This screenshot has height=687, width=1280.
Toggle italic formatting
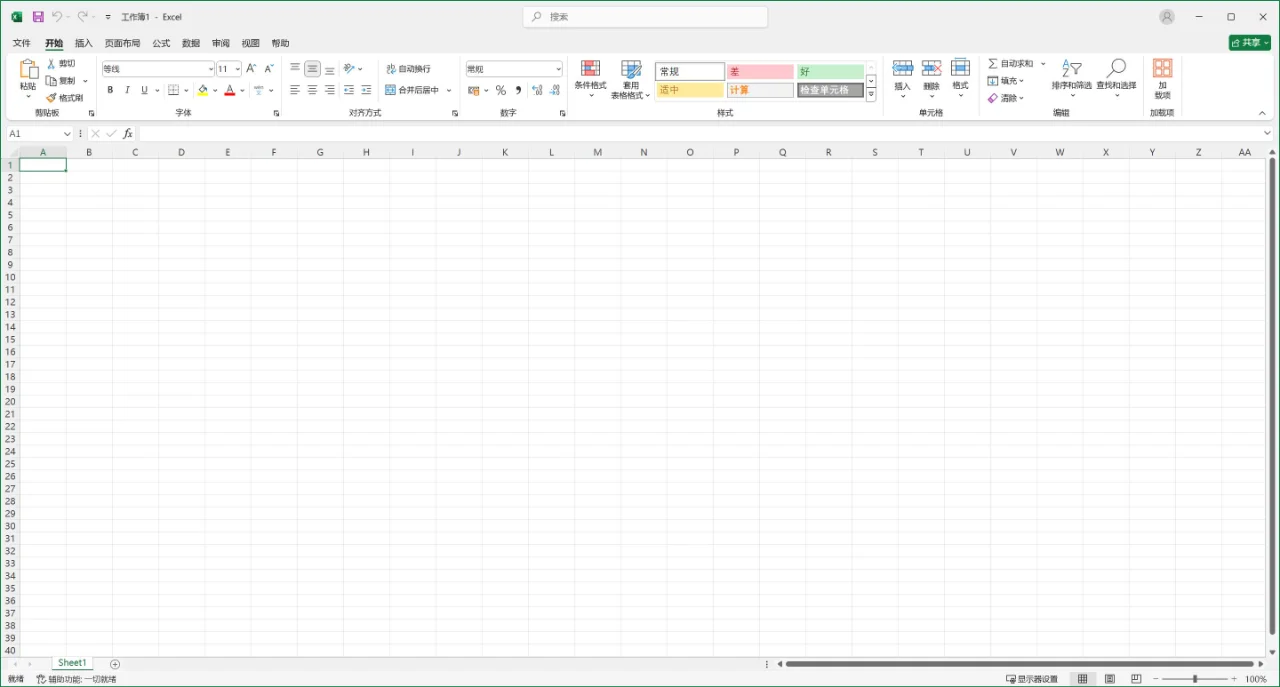pyautogui.click(x=127, y=90)
